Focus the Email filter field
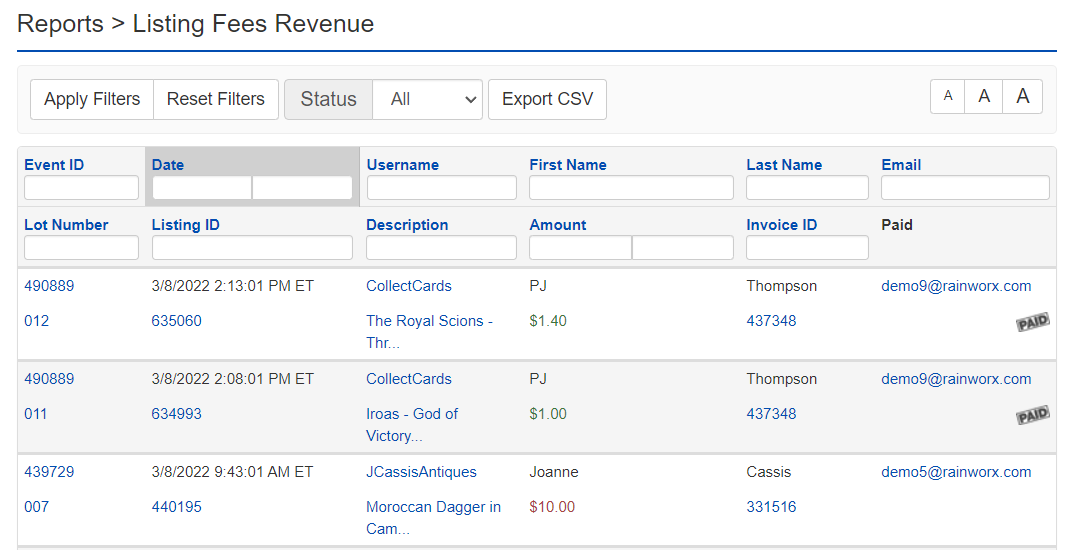The width and height of the screenshot is (1073, 550). pos(965,187)
